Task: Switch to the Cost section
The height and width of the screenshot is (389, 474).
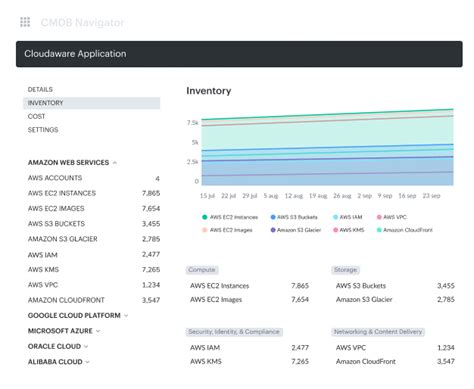Action: [36, 116]
